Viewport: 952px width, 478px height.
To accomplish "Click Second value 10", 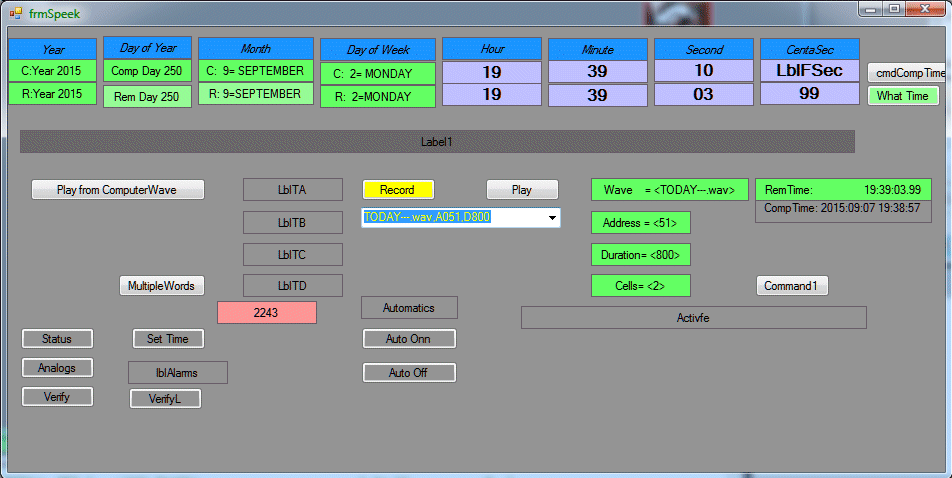I will [x=704, y=70].
